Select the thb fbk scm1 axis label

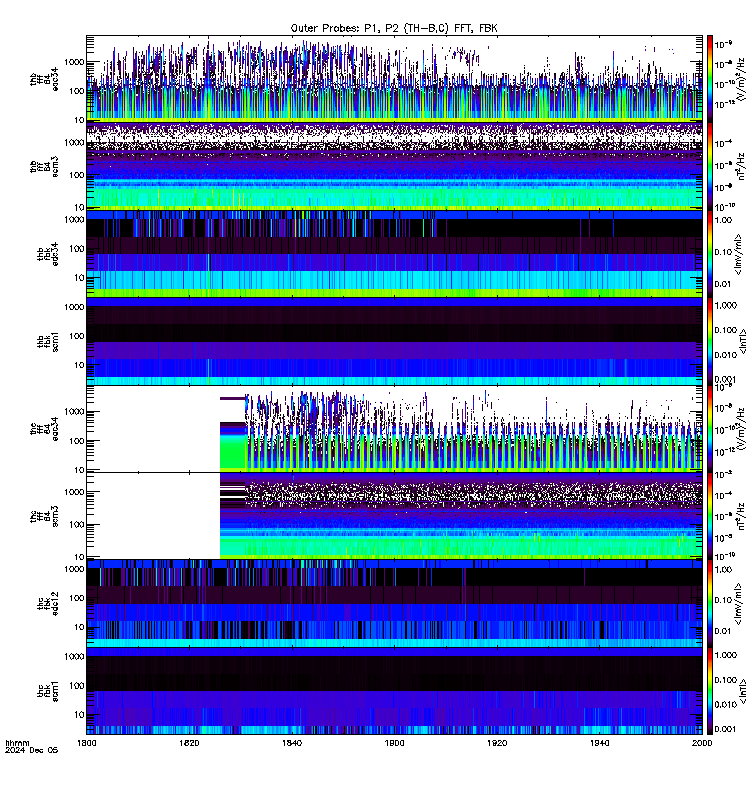(x=48, y=341)
